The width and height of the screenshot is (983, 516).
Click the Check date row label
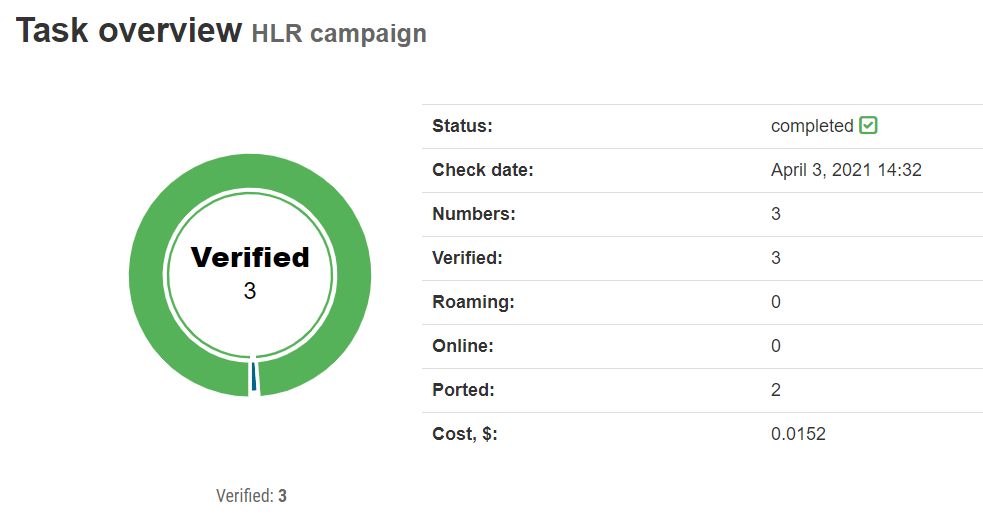(x=483, y=170)
